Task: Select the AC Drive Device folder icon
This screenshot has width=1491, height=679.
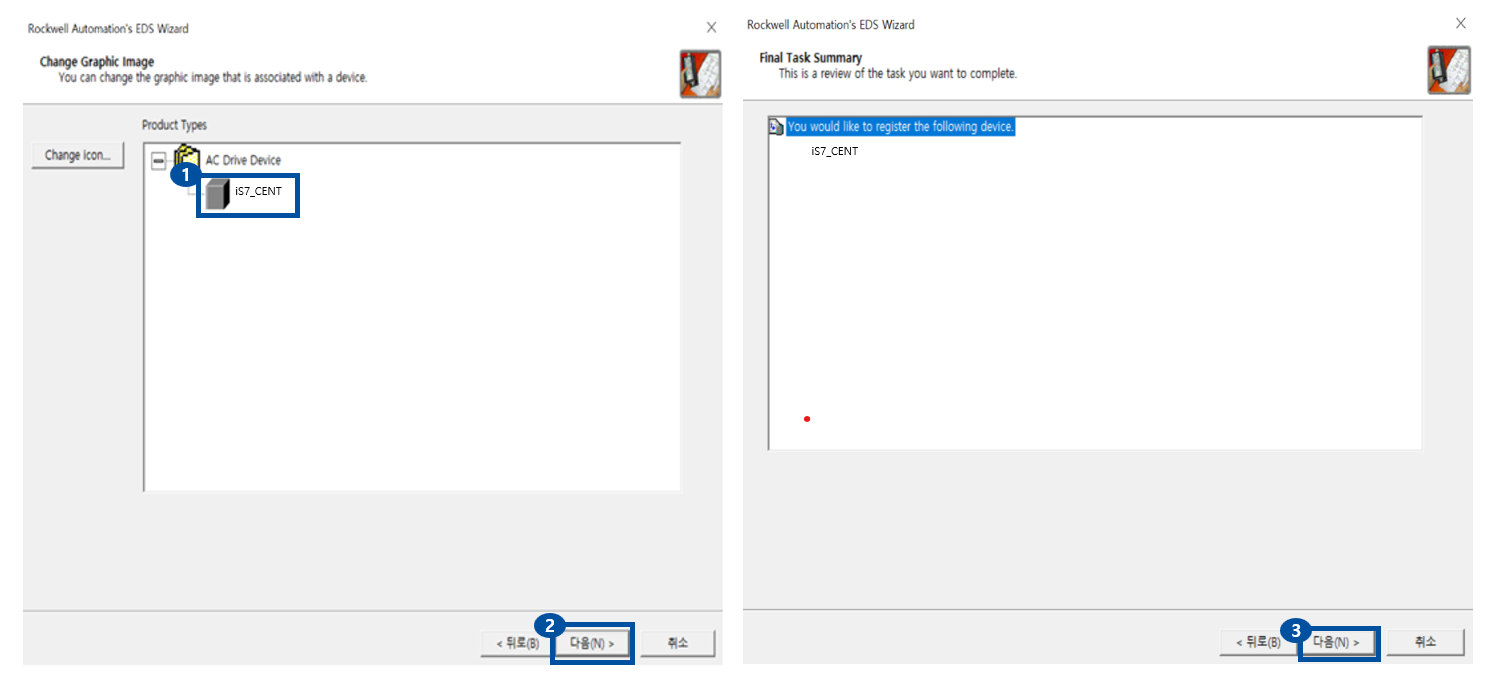Action: click(186, 159)
